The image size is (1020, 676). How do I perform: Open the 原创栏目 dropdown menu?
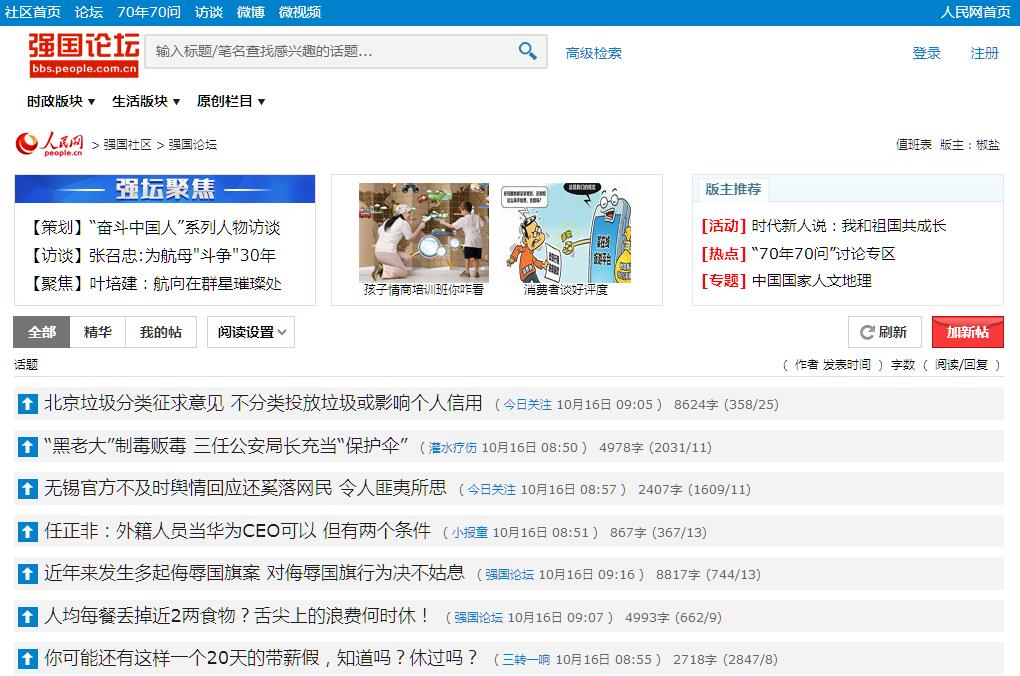[x=231, y=101]
